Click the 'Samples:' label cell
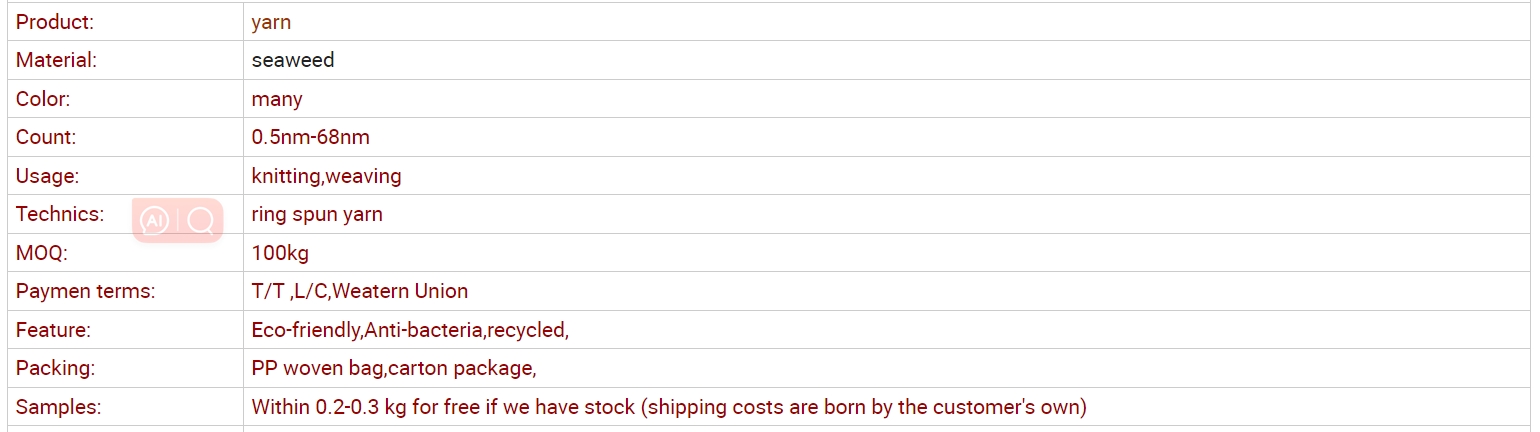 coord(125,407)
